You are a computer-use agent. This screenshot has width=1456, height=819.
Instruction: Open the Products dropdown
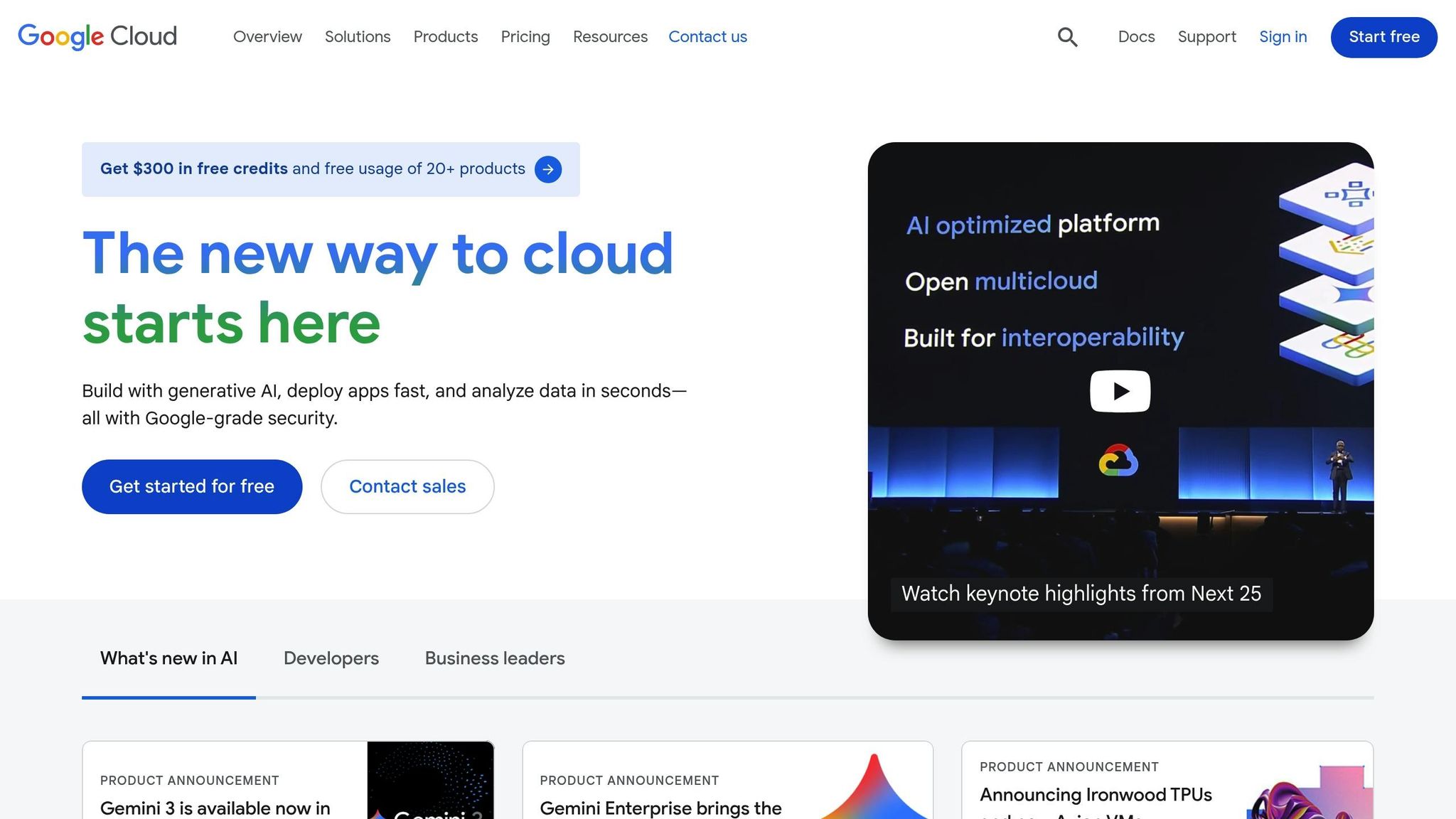(x=445, y=37)
